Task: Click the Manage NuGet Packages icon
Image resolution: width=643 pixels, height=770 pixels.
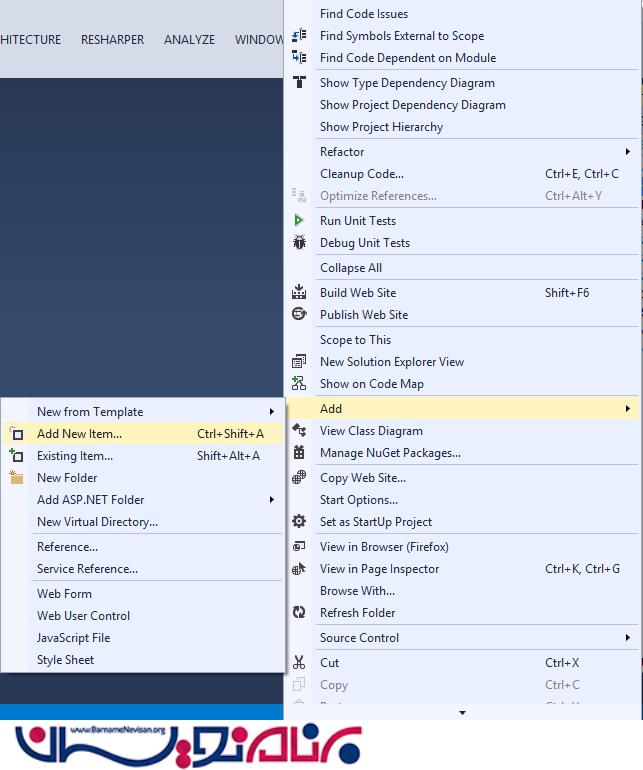Action: tap(298, 453)
